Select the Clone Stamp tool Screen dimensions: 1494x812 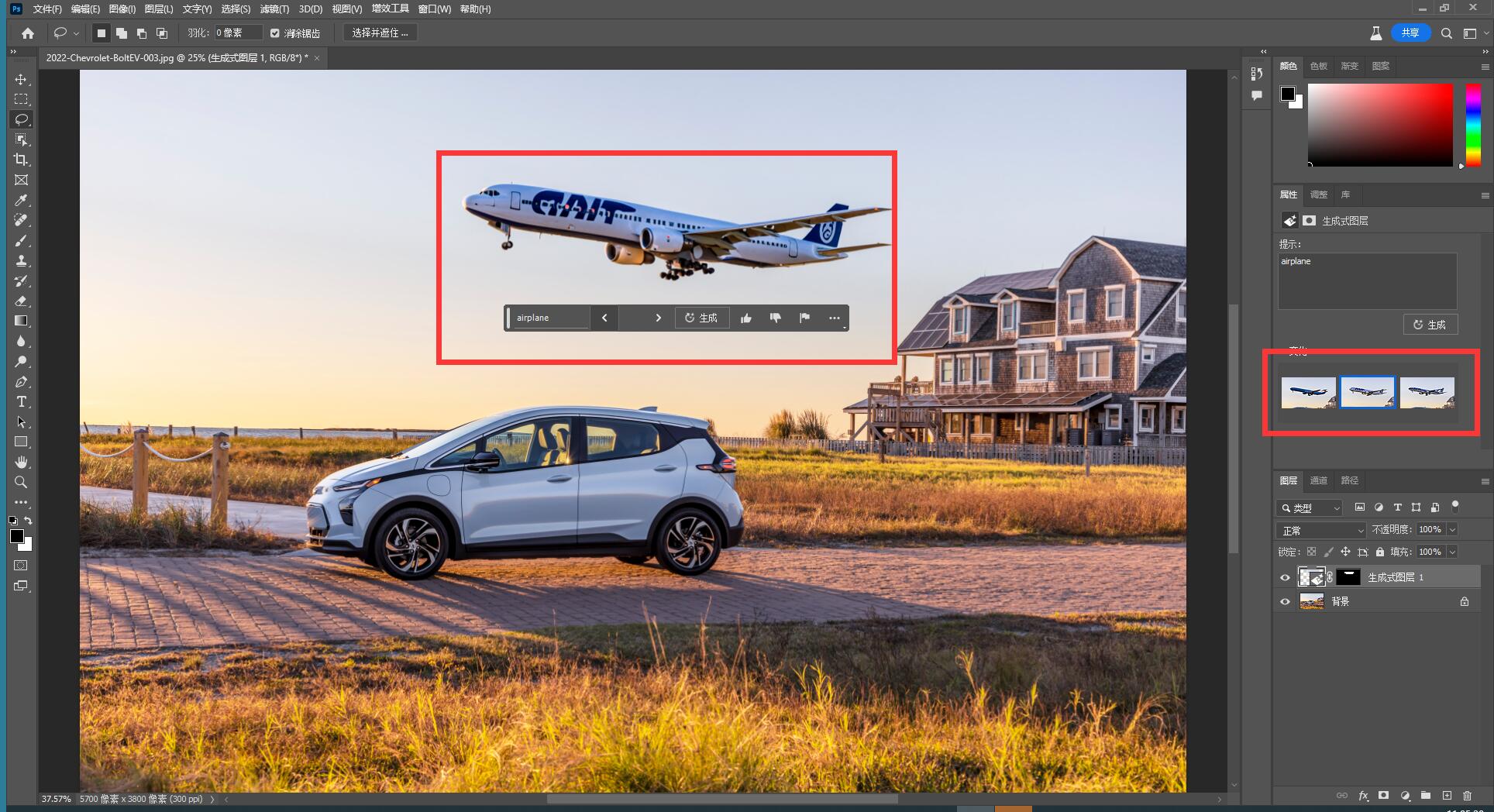tap(21, 260)
